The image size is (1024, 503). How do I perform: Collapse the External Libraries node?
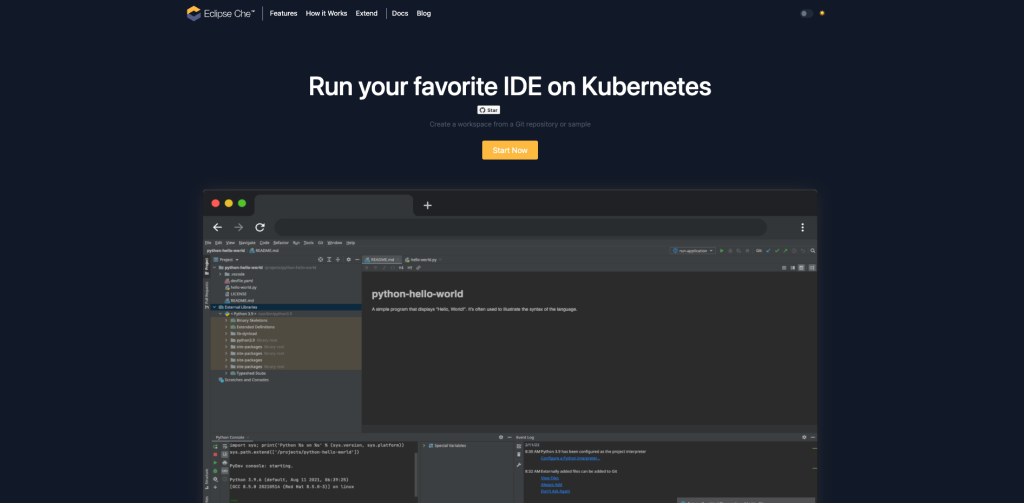[215, 307]
